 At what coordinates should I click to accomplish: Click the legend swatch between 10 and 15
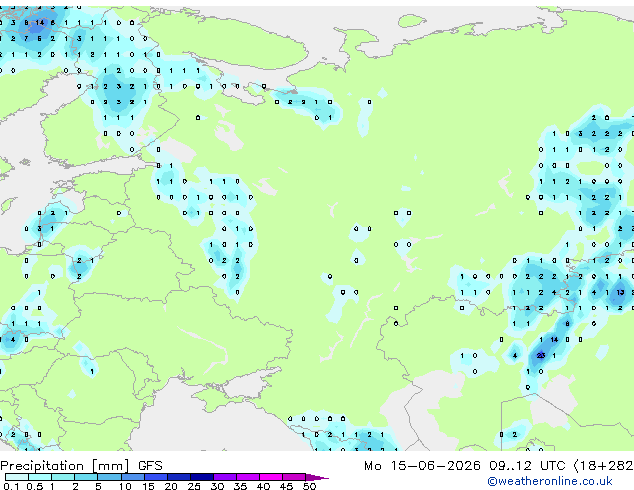click(133, 477)
